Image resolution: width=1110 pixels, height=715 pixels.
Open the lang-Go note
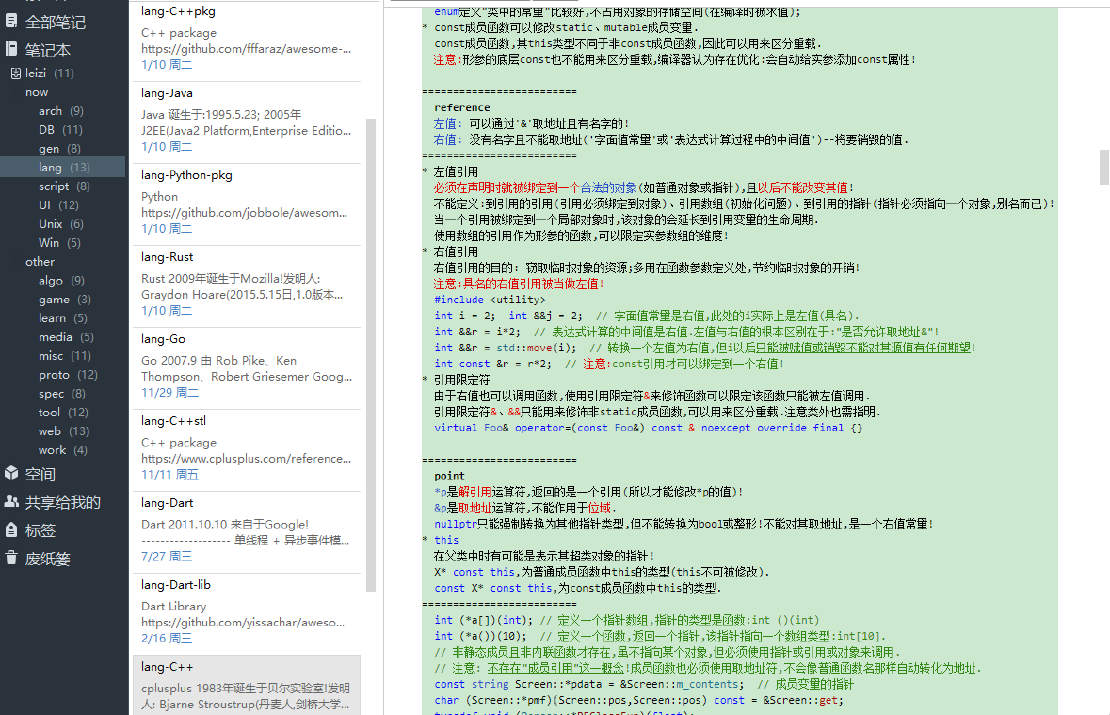click(x=247, y=369)
